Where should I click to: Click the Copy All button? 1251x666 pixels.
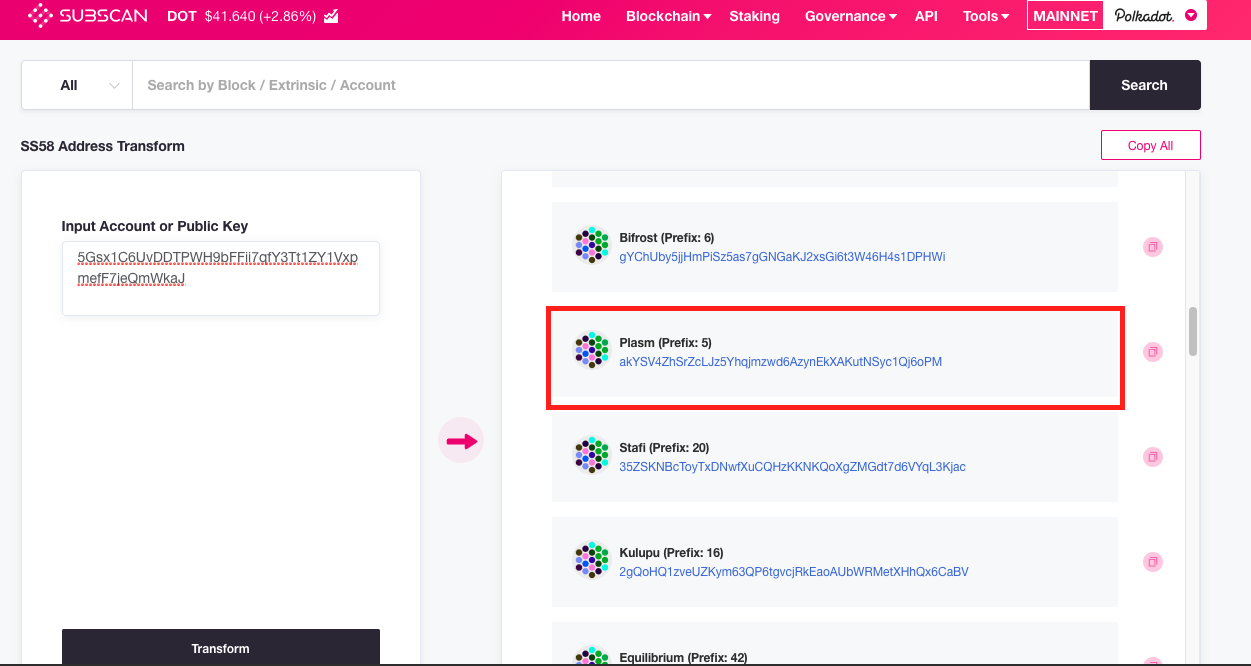tap(1151, 145)
